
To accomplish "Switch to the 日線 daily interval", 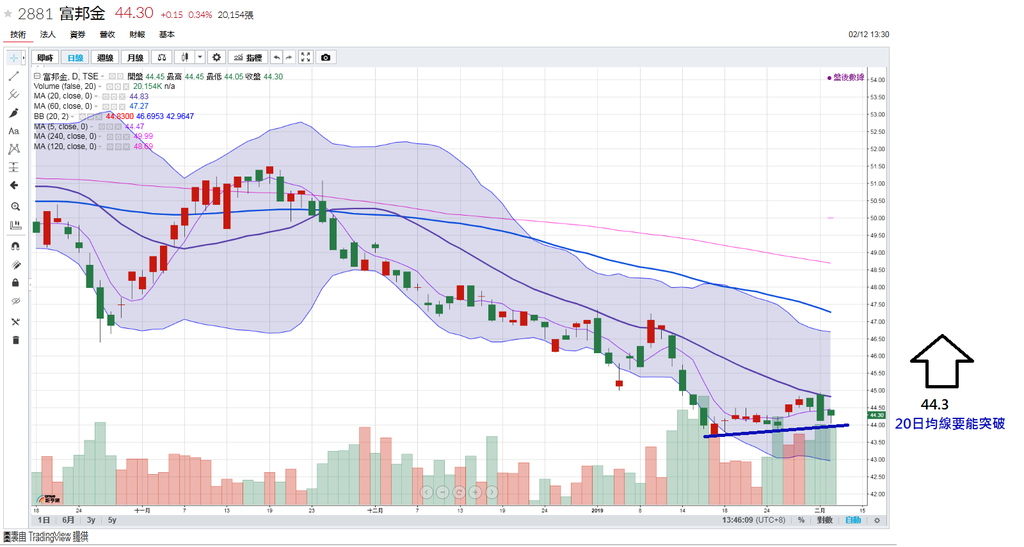I will (x=75, y=57).
